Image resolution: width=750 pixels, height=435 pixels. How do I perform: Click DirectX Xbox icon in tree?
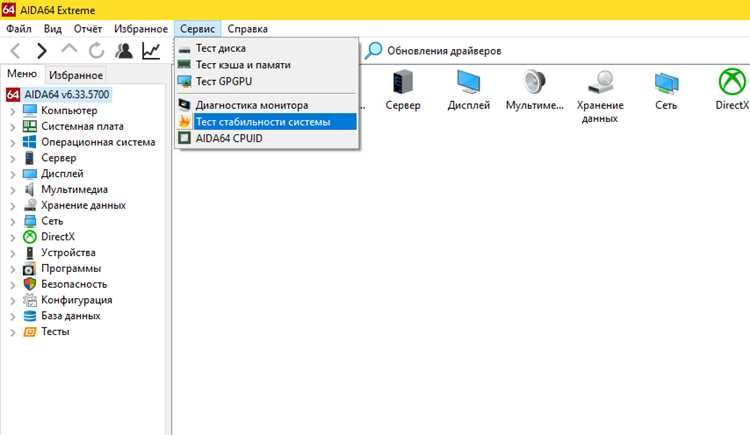pyautogui.click(x=30, y=237)
